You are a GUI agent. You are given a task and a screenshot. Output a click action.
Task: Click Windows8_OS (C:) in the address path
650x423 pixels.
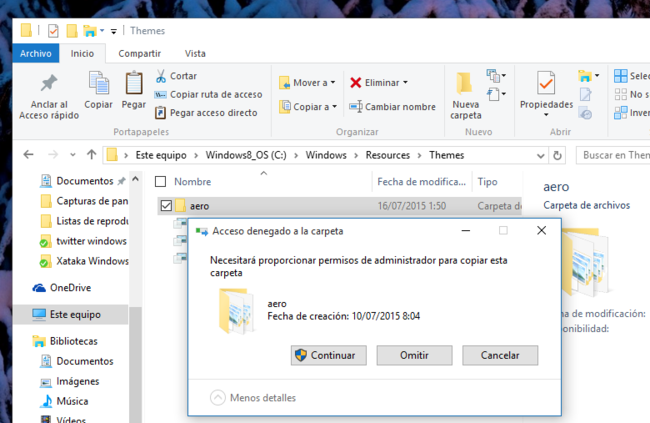(246, 155)
